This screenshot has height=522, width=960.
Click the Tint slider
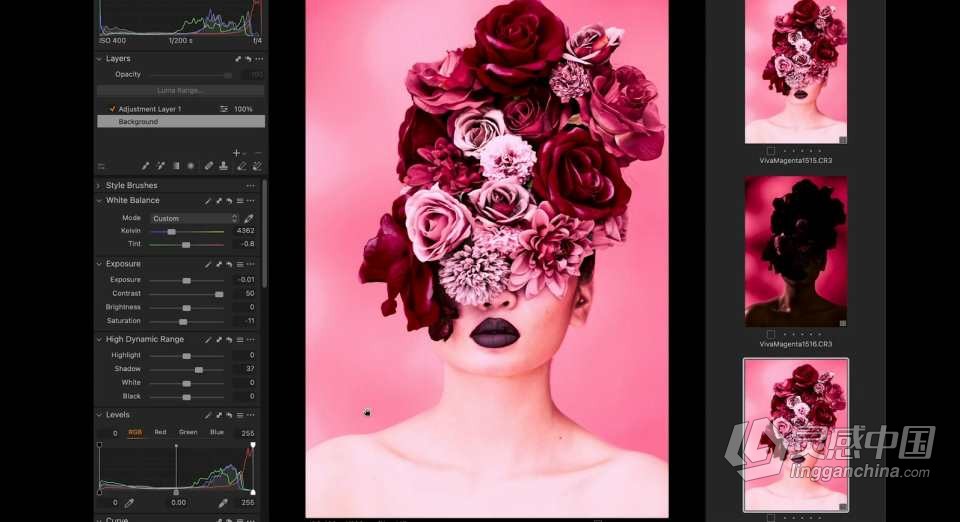[187, 244]
